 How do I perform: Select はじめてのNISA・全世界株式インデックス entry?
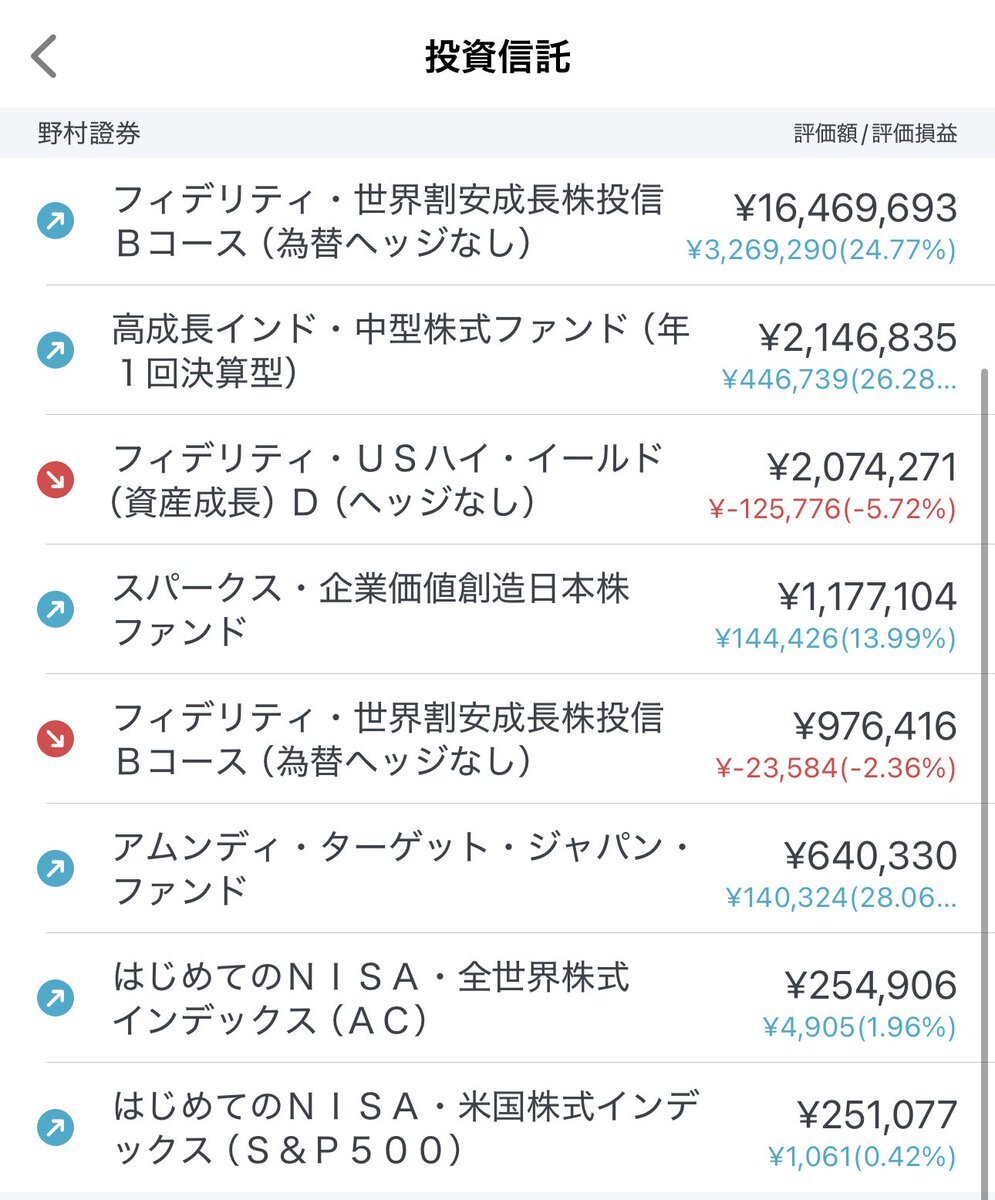pos(497,998)
